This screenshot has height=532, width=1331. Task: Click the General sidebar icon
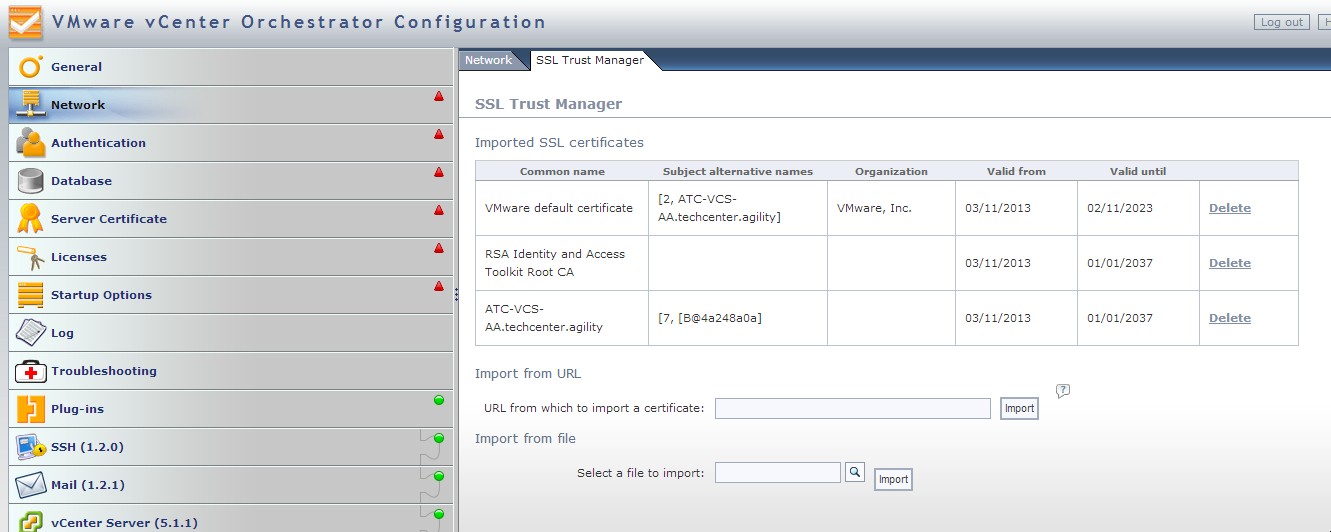[x=30, y=67]
